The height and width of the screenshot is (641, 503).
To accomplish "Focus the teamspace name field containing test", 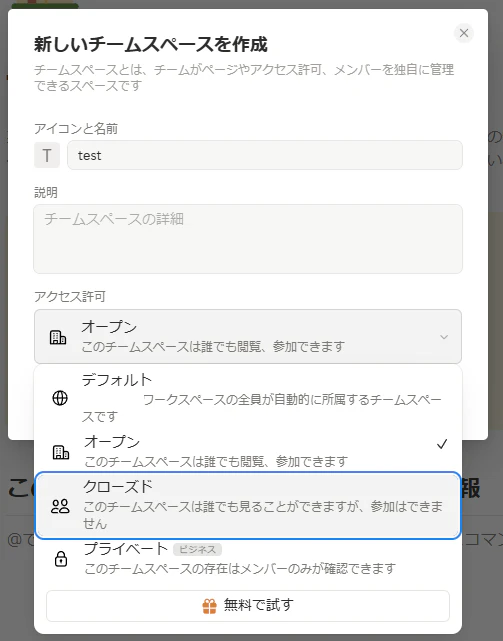I will (x=265, y=155).
